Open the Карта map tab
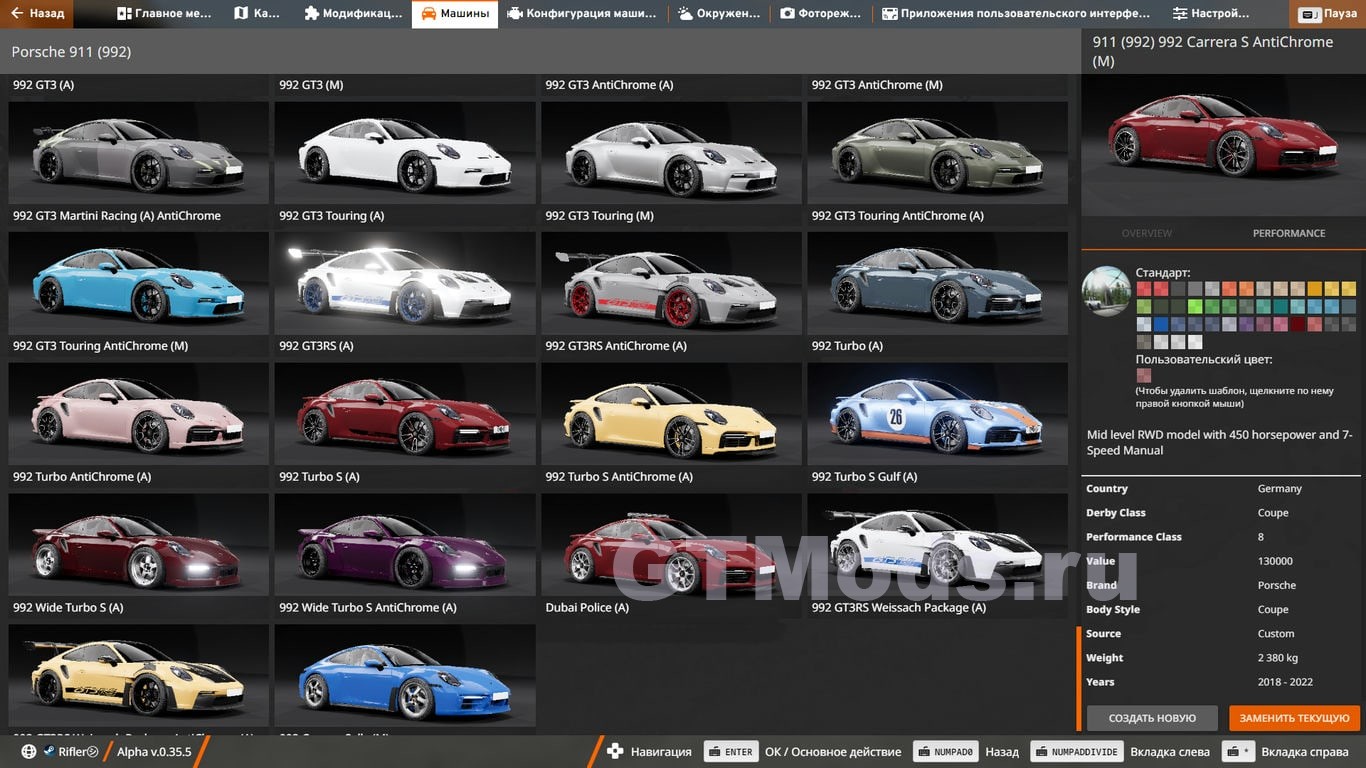 pyautogui.click(x=257, y=14)
